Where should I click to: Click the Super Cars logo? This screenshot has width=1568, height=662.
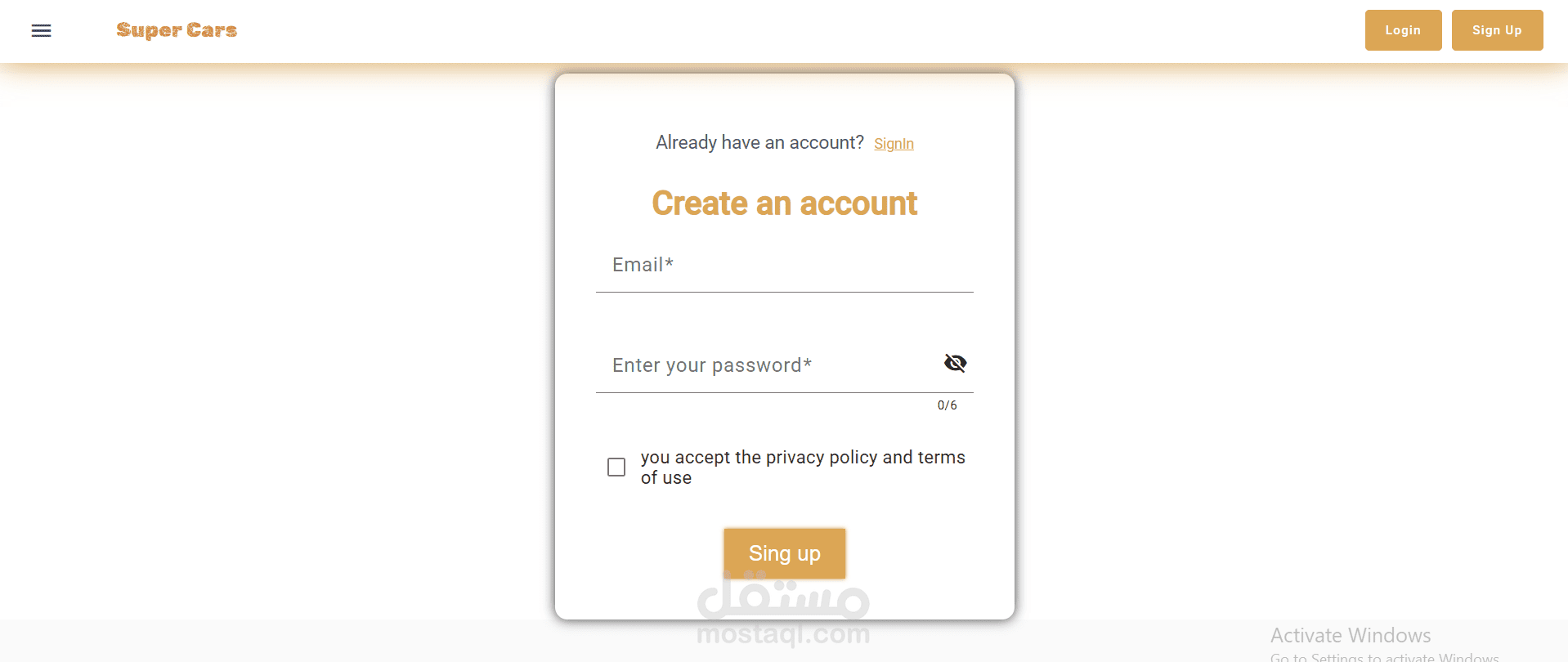tap(177, 30)
